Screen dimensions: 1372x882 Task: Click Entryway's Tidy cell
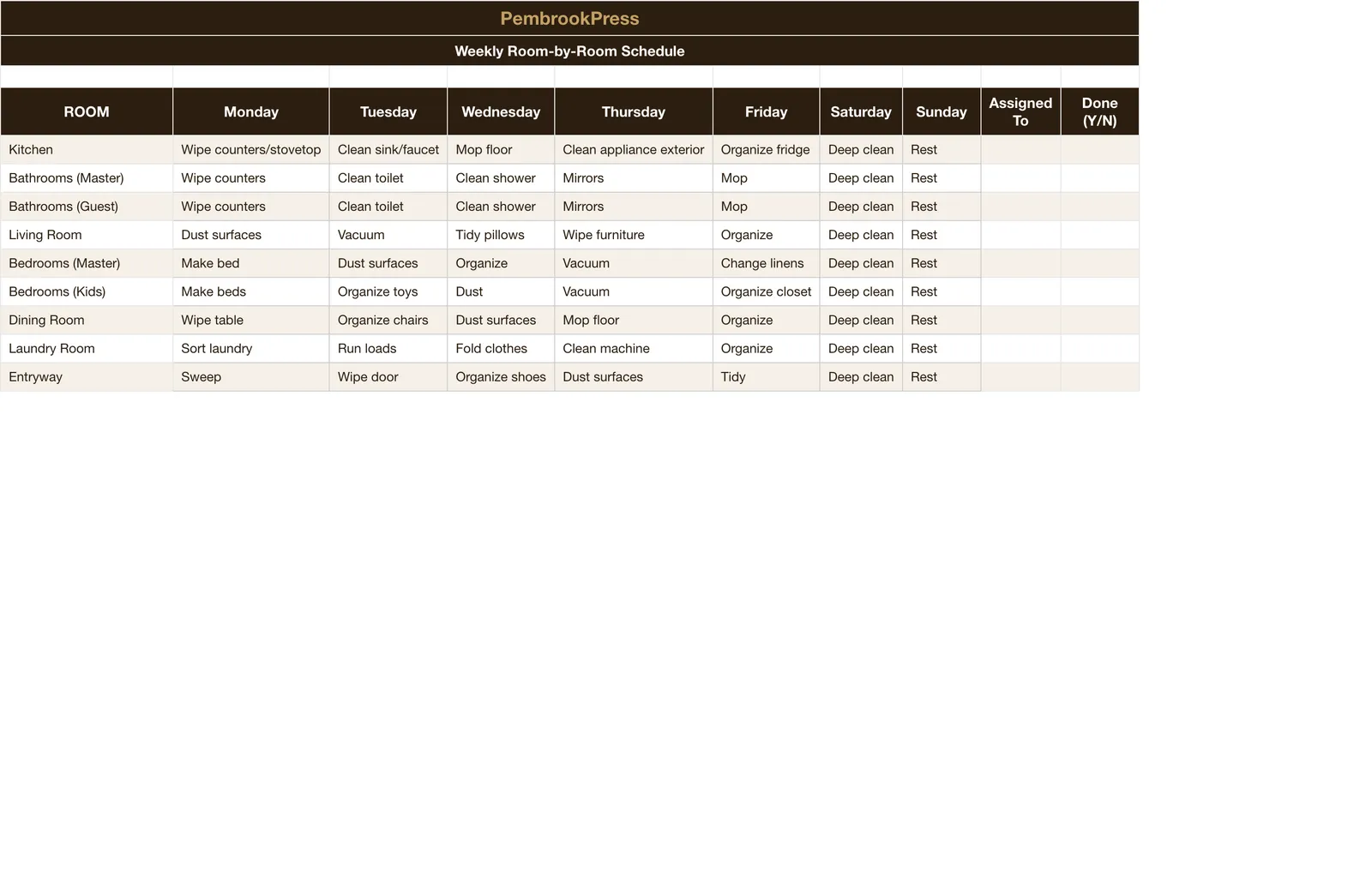tap(766, 375)
